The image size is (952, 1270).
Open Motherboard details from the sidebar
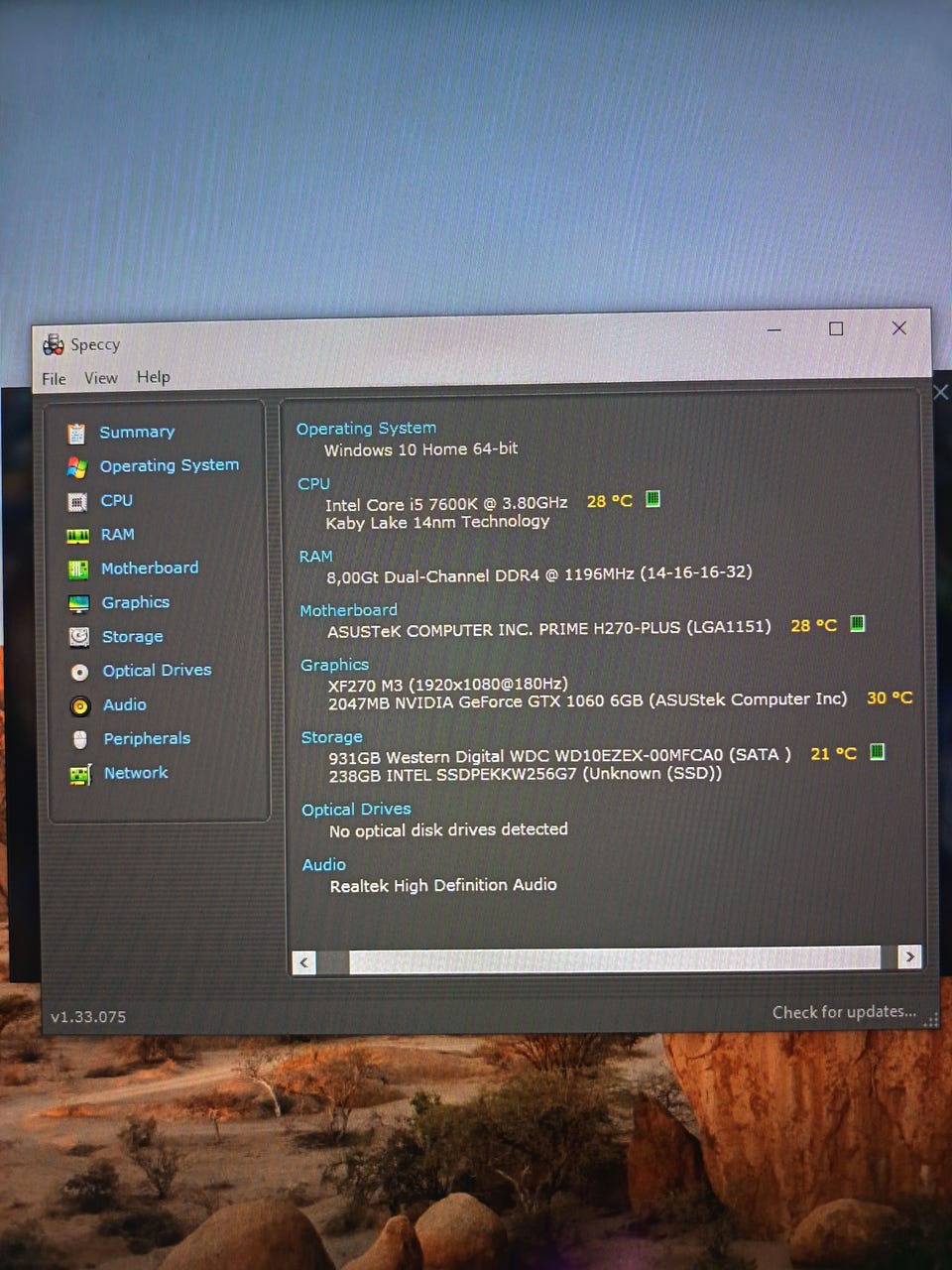(150, 569)
